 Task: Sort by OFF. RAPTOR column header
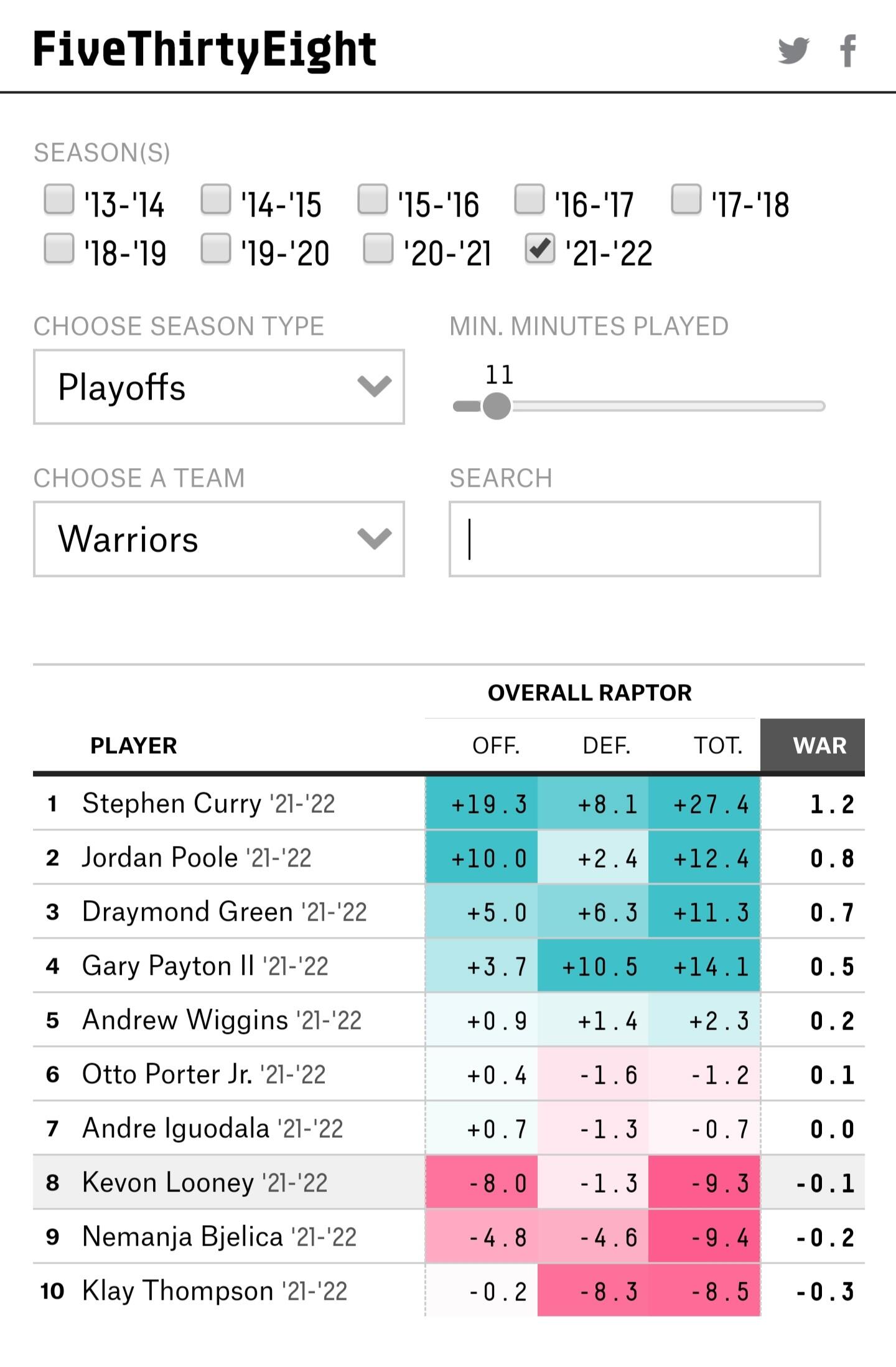point(496,745)
